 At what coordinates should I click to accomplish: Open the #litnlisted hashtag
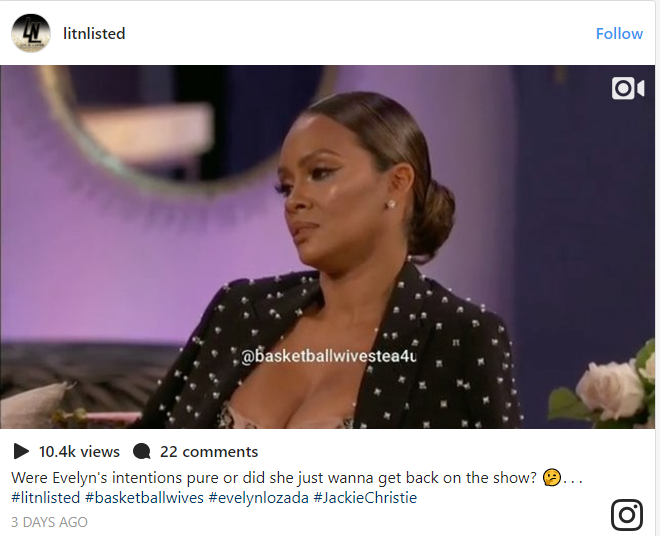pyautogui.click(x=45, y=498)
